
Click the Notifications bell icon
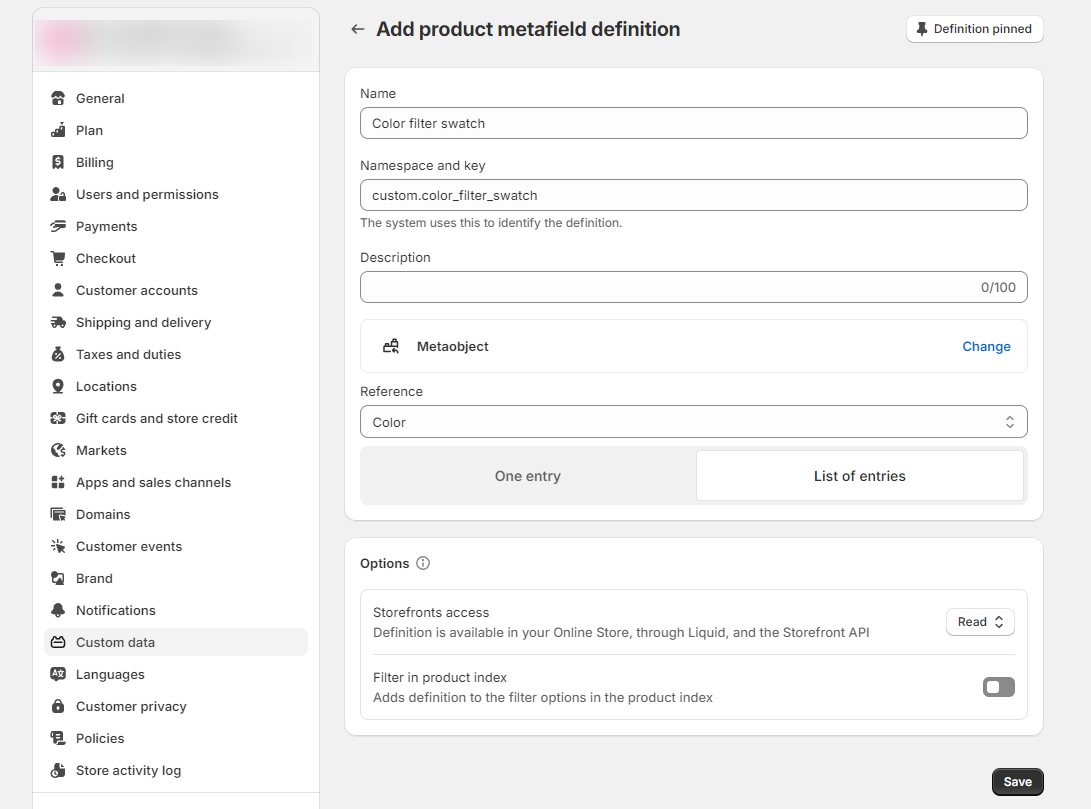point(58,610)
